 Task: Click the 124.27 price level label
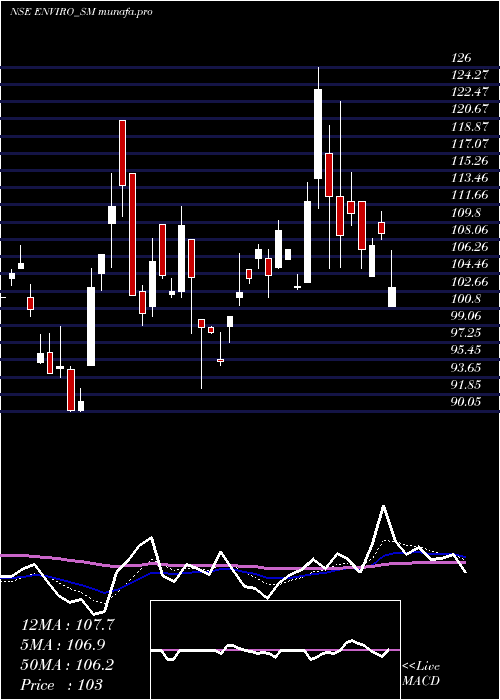(x=470, y=75)
